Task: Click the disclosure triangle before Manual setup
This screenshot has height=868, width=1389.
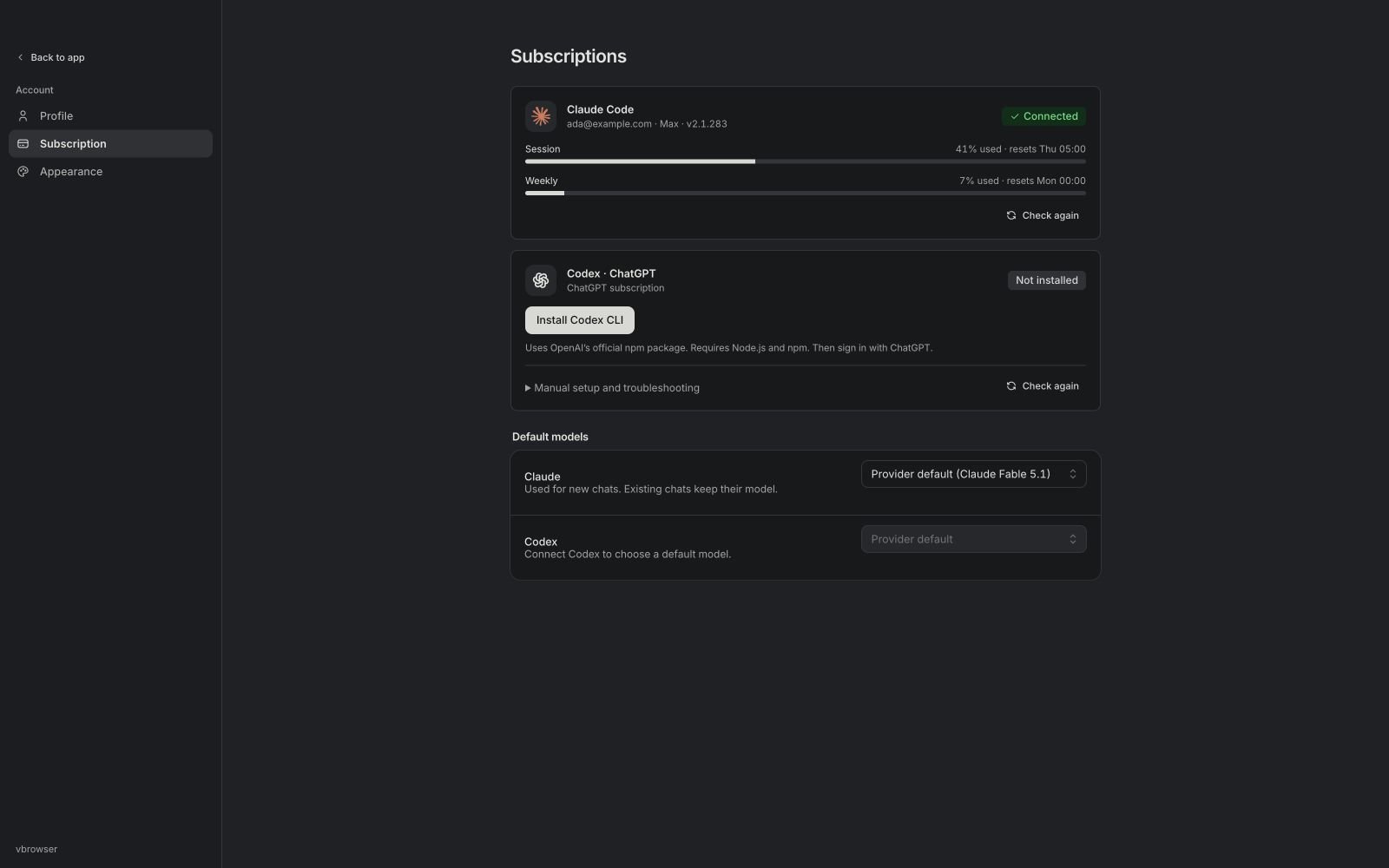Action: click(x=528, y=388)
